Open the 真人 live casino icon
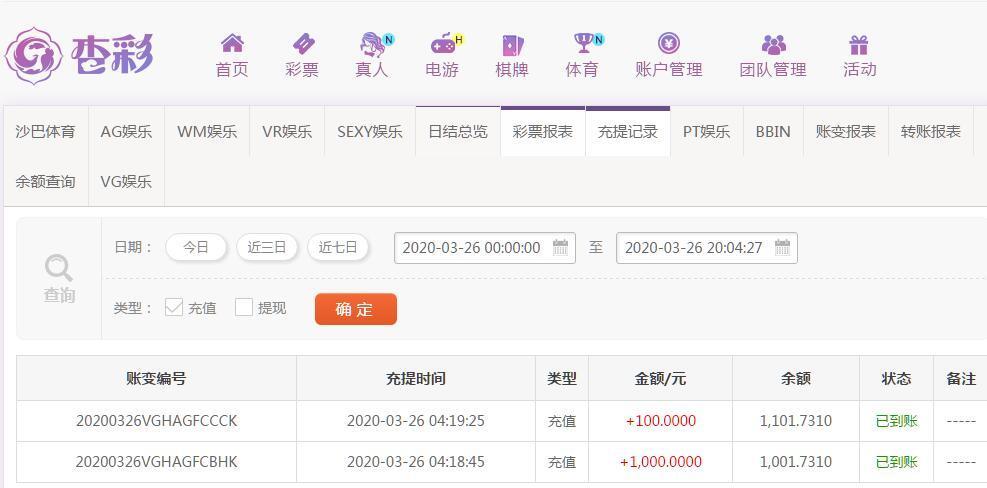 click(373, 44)
